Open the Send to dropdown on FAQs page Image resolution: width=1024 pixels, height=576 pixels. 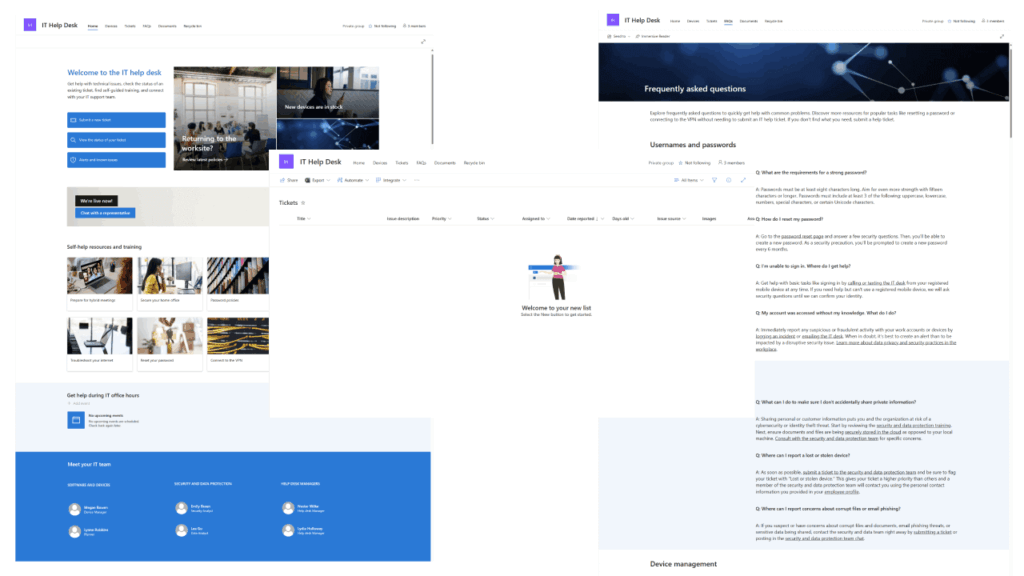[618, 37]
